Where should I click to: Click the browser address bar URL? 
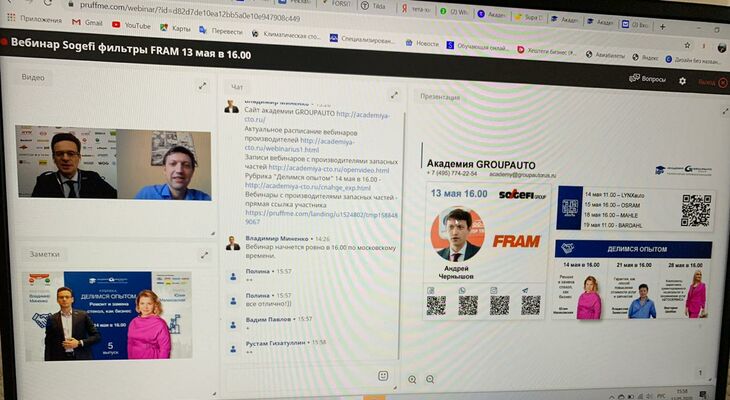click(x=190, y=12)
